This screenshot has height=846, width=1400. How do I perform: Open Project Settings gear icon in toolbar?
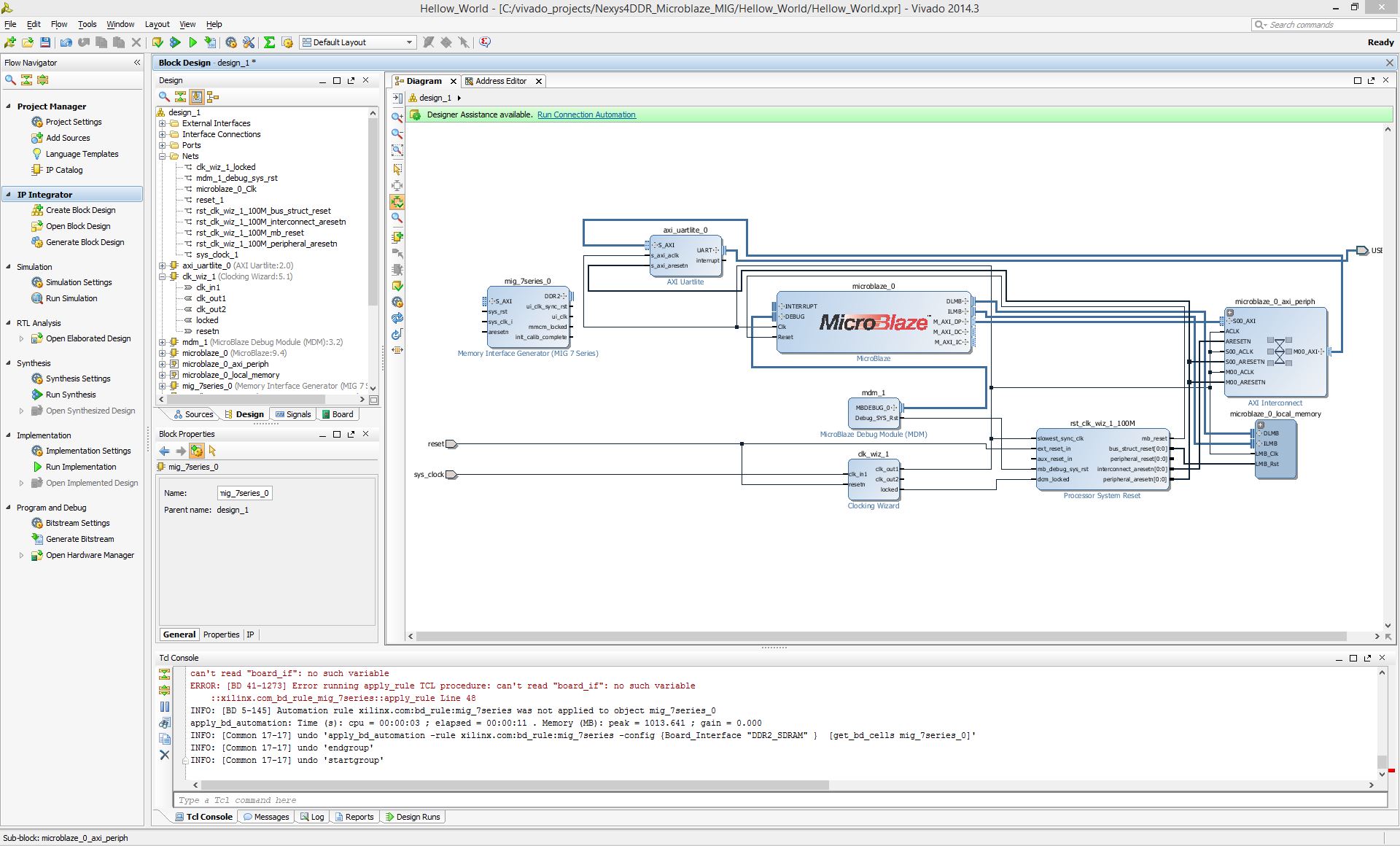(231, 42)
